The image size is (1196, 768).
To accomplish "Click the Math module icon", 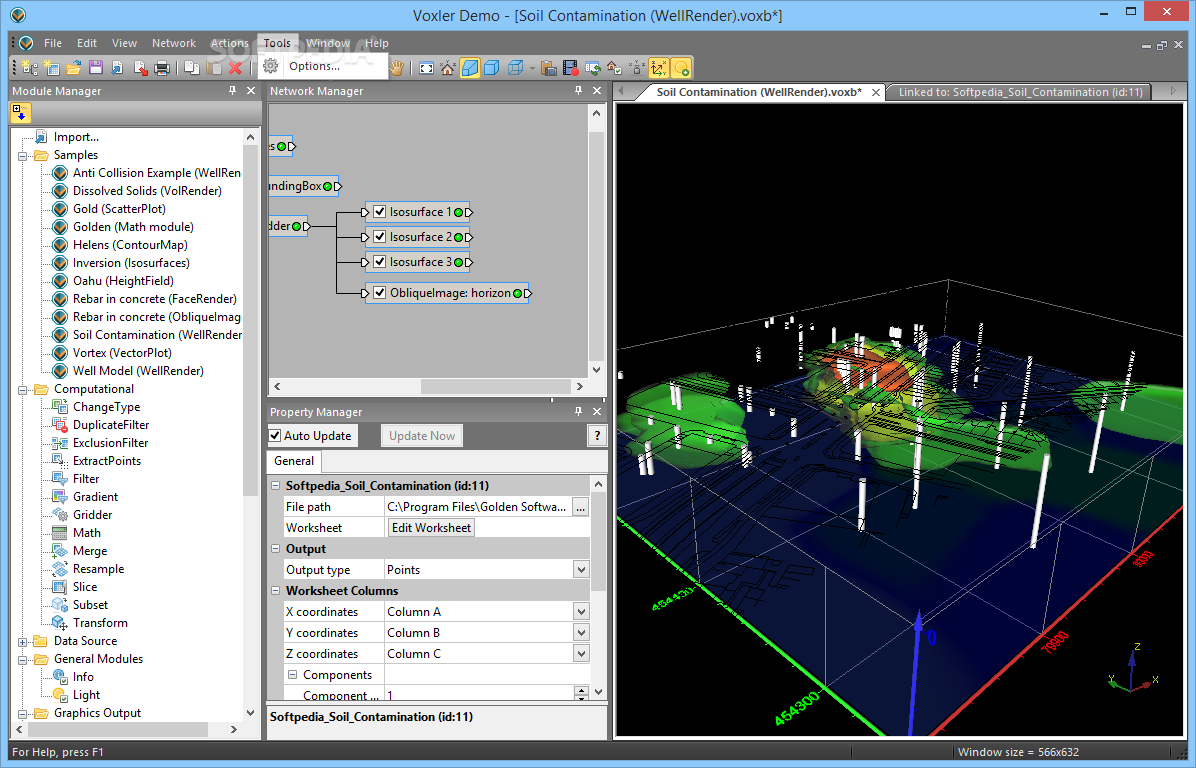I will coord(59,533).
